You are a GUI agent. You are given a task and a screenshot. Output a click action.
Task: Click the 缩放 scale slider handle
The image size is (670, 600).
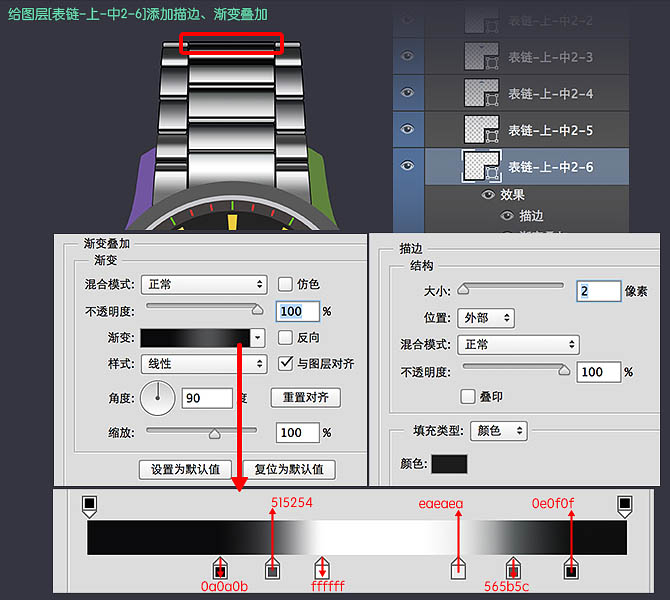(x=215, y=434)
